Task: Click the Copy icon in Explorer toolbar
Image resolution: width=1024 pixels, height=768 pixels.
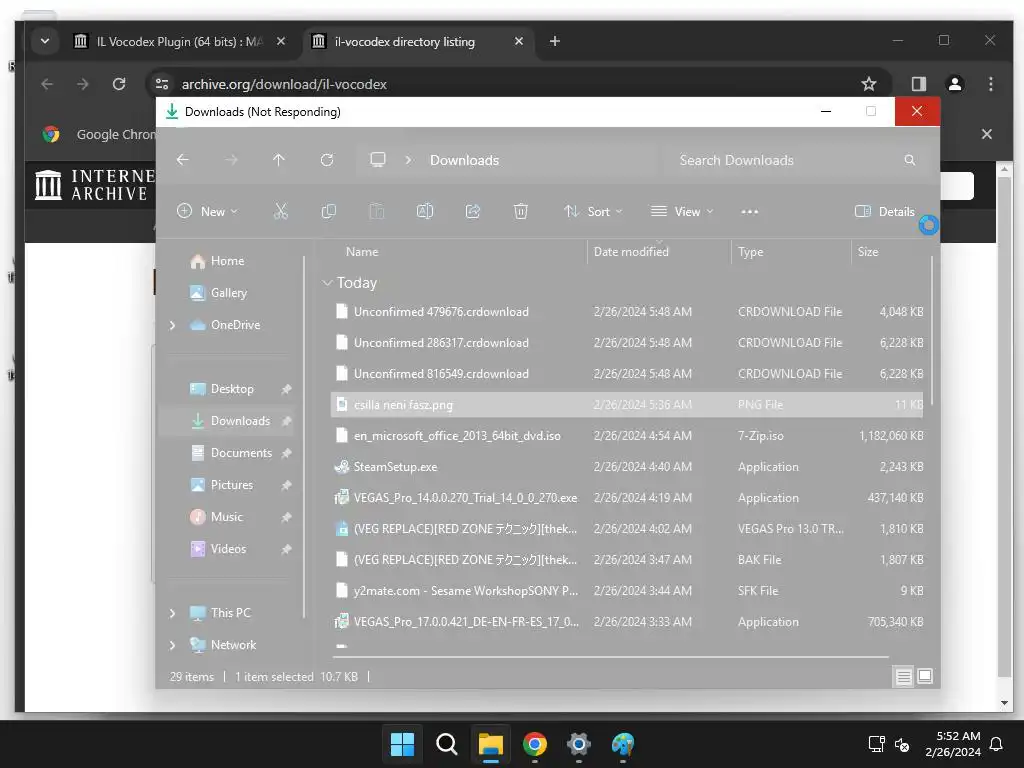Action: click(x=328, y=211)
